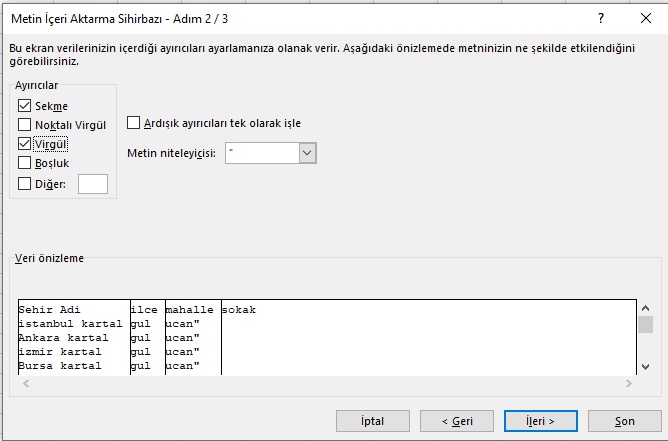Tick the Diğer delimiter checkbox
Screen dimensions: 668x441
pyautogui.click(x=25, y=183)
